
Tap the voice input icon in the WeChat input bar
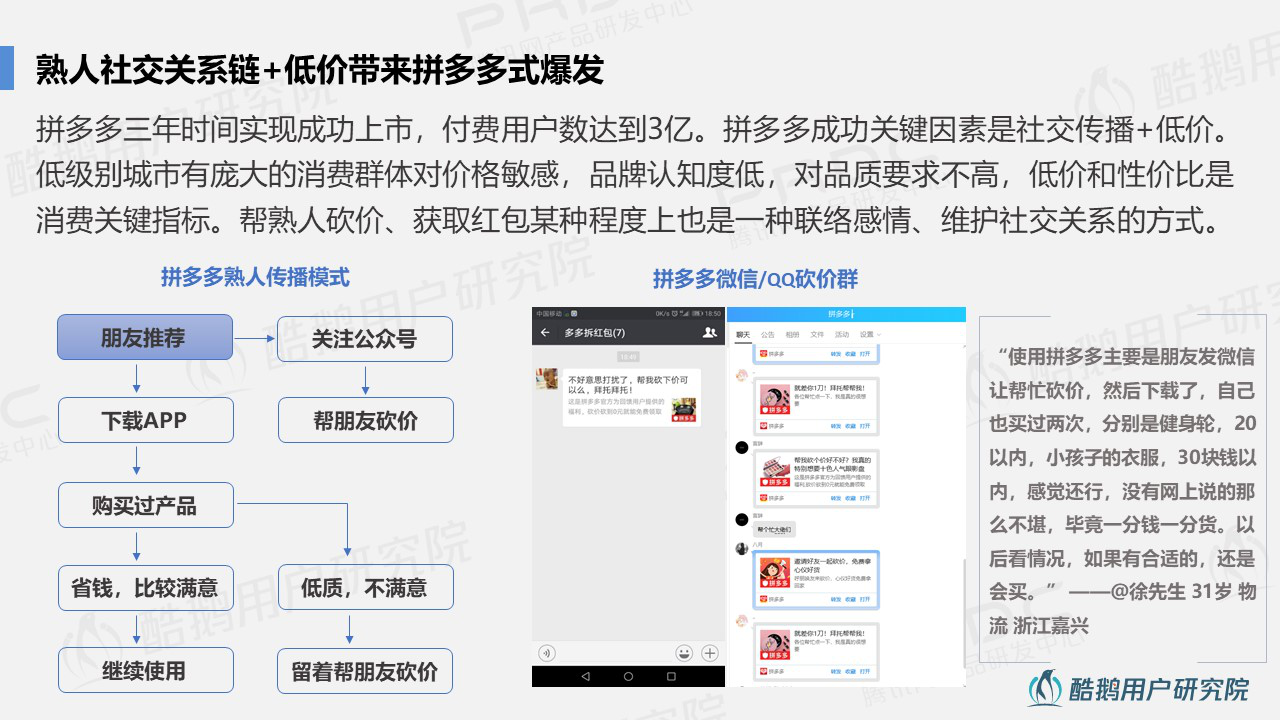pos(547,653)
